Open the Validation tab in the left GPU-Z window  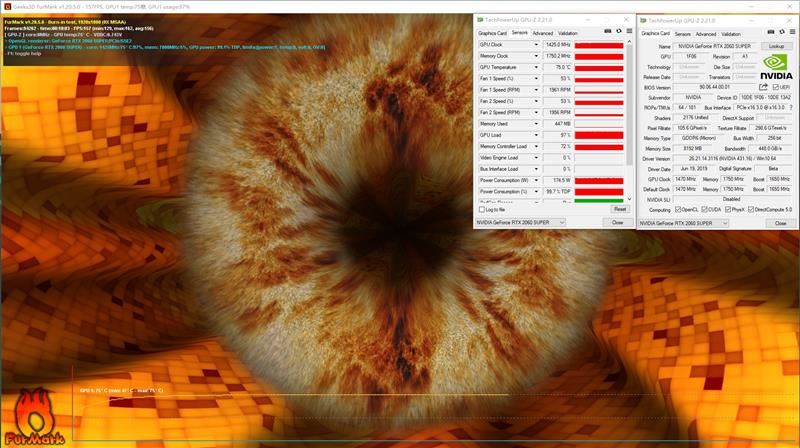(568, 33)
